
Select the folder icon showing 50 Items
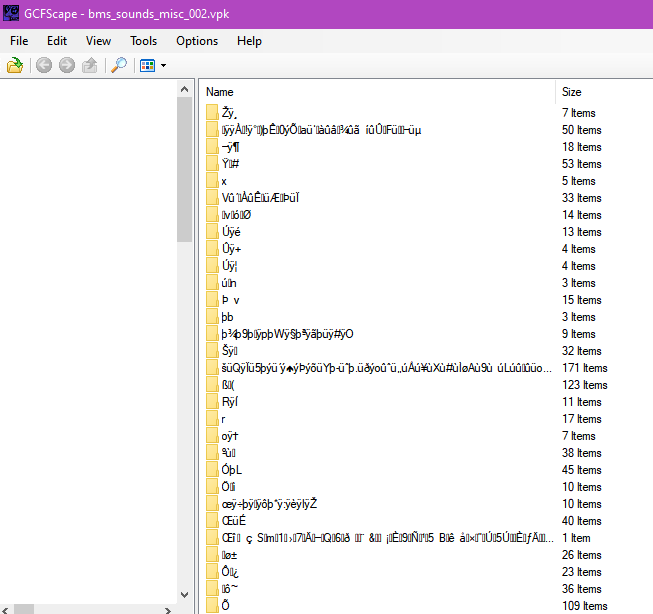click(212, 130)
